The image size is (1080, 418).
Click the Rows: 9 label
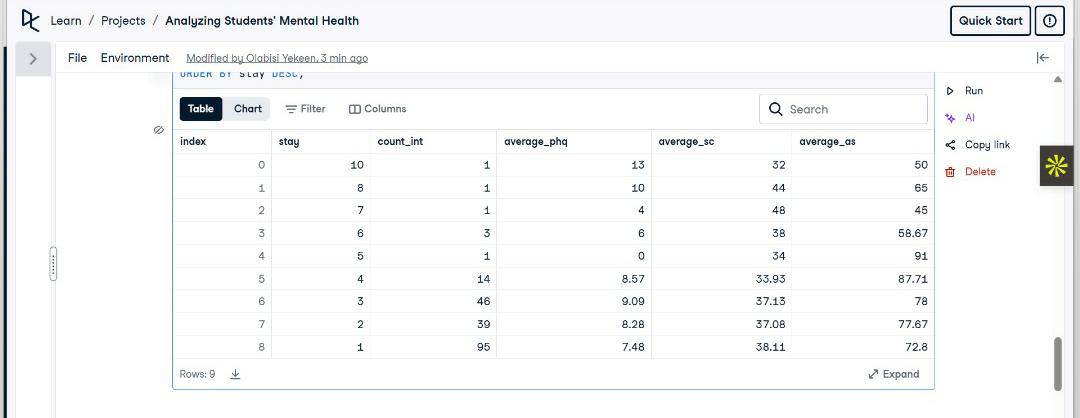(198, 374)
